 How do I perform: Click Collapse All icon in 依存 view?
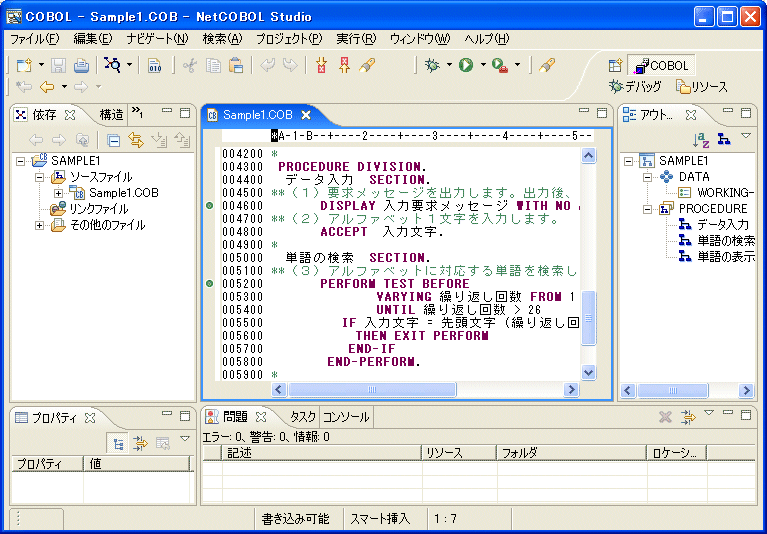113,141
